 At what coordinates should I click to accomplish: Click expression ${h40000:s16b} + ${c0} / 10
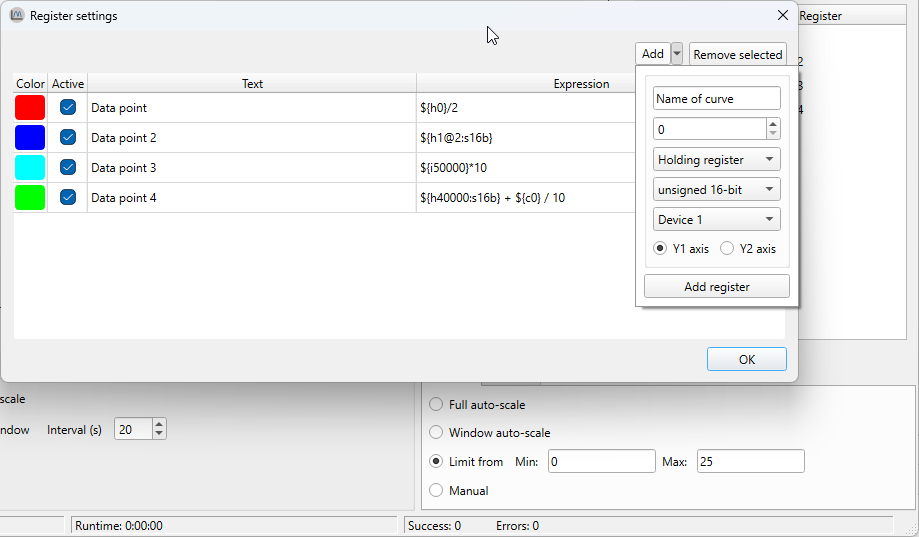pos(493,198)
